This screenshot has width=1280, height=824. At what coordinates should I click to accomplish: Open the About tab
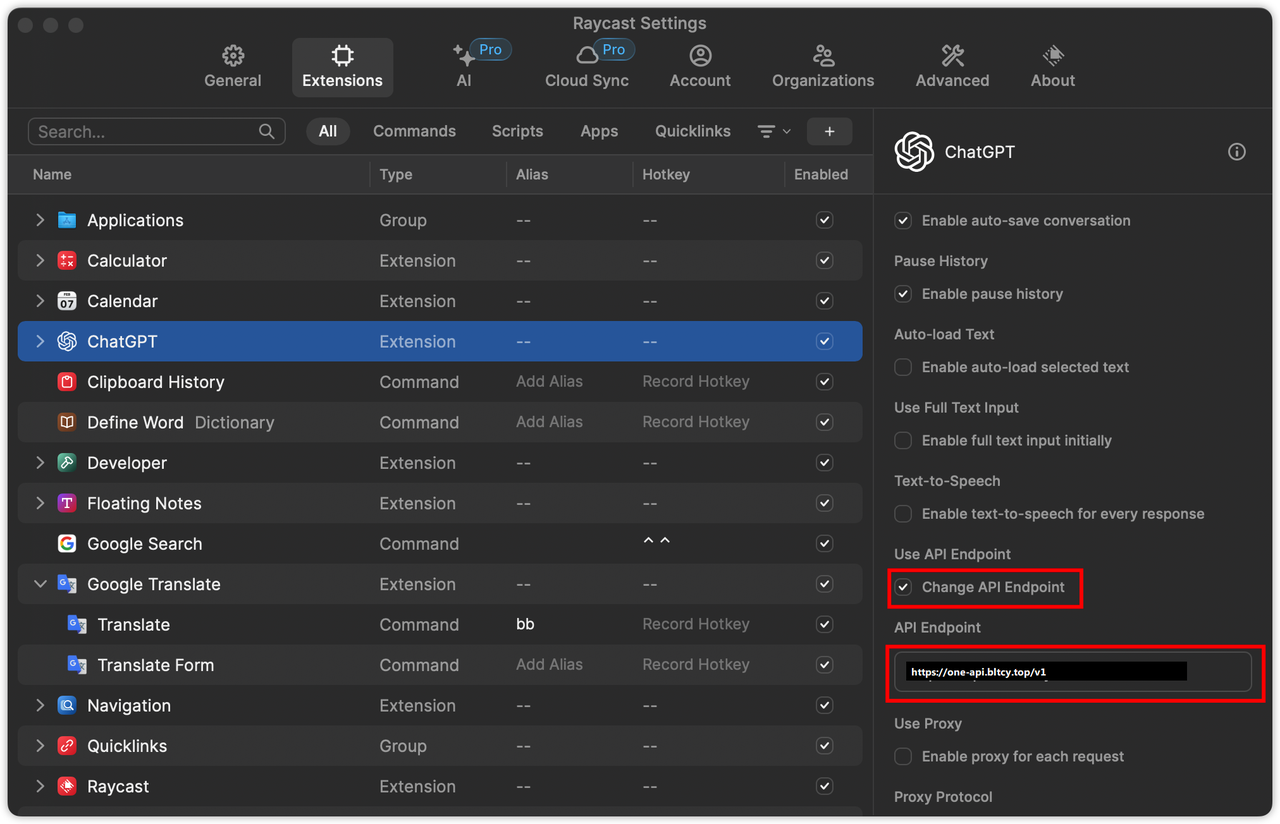pos(1053,66)
